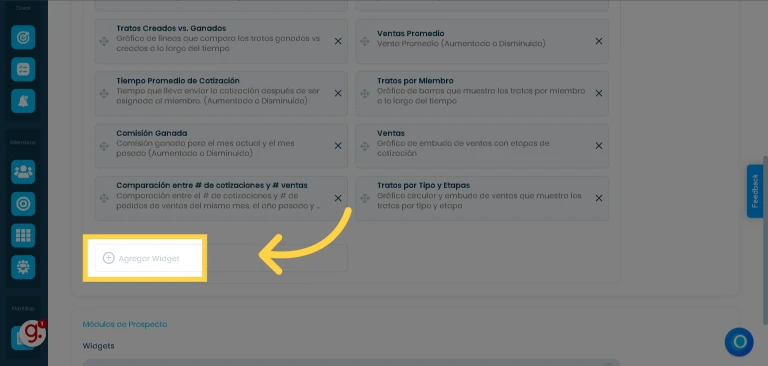Remove the Ventas Promedio widget
The width and height of the screenshot is (768, 366).
[x=599, y=41]
